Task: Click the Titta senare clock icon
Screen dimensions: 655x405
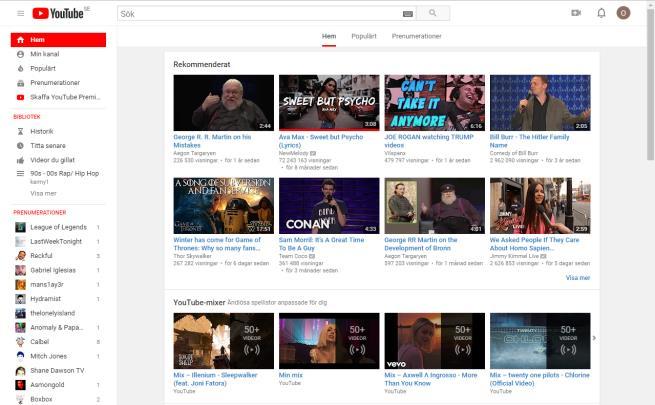Action: point(20,146)
